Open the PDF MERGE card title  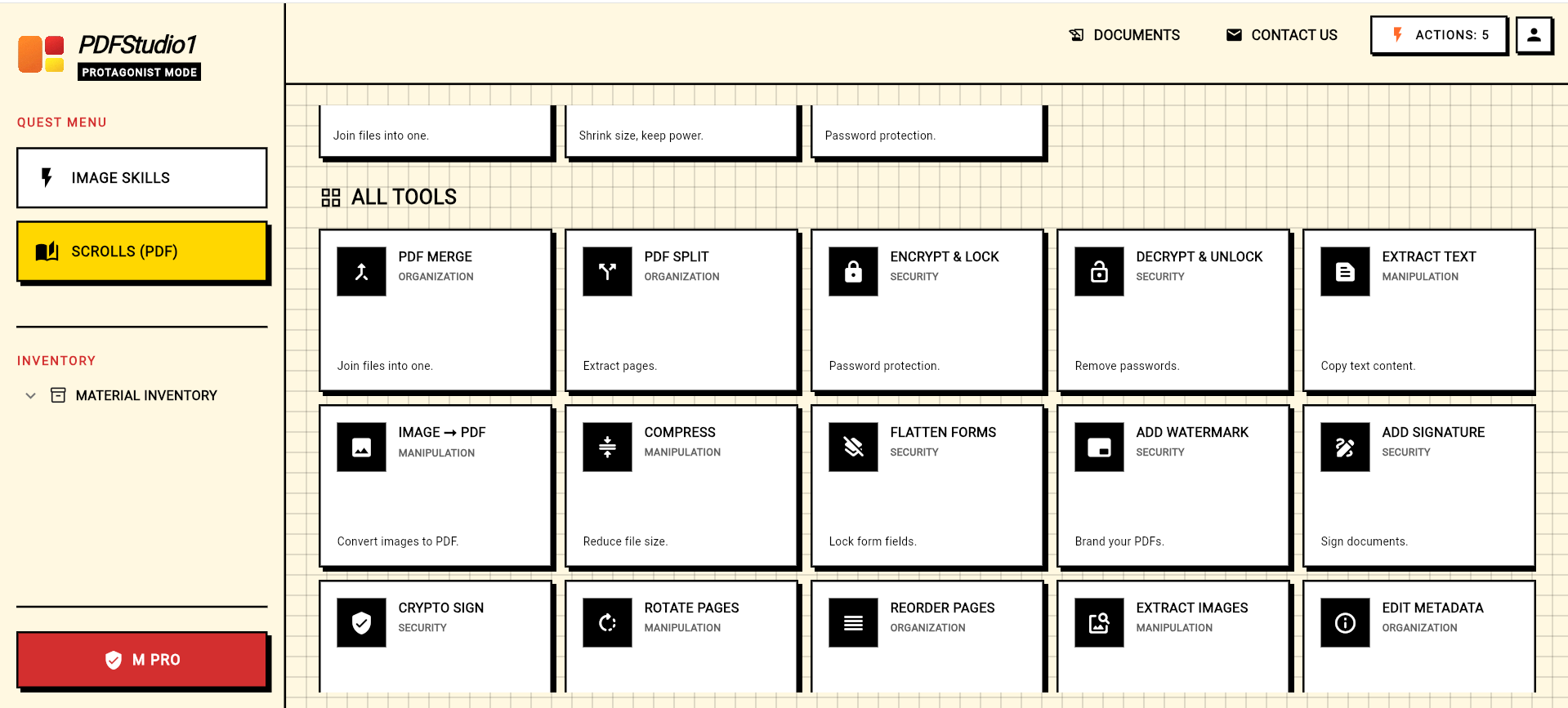[x=435, y=256]
